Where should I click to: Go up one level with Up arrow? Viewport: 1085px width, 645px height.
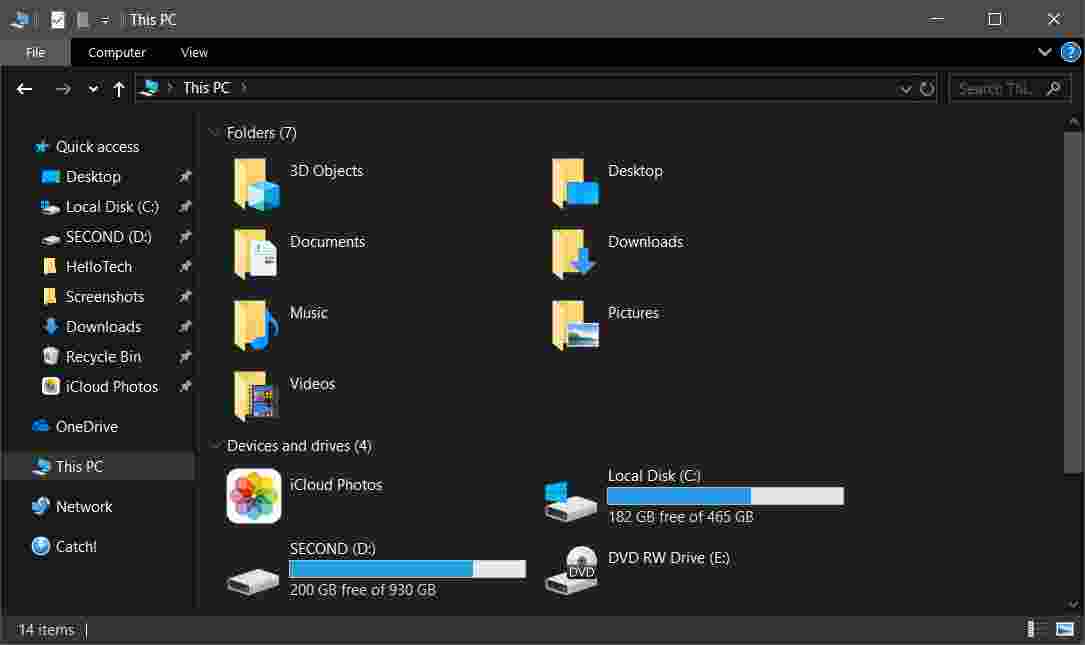(x=118, y=89)
